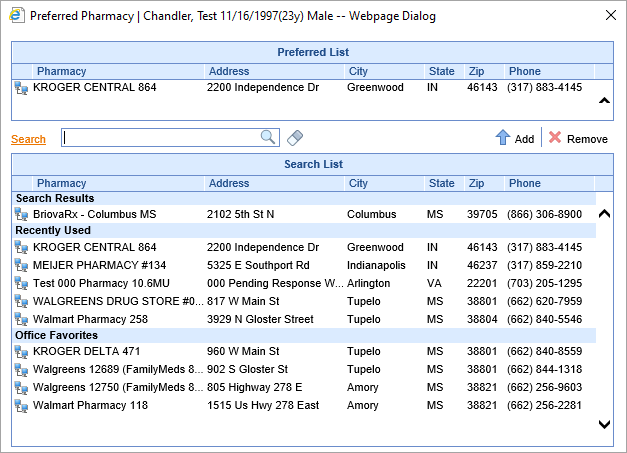The width and height of the screenshot is (627, 453).
Task: Select Test 000 Pharmacy 10.6MU name
Action: (101, 283)
